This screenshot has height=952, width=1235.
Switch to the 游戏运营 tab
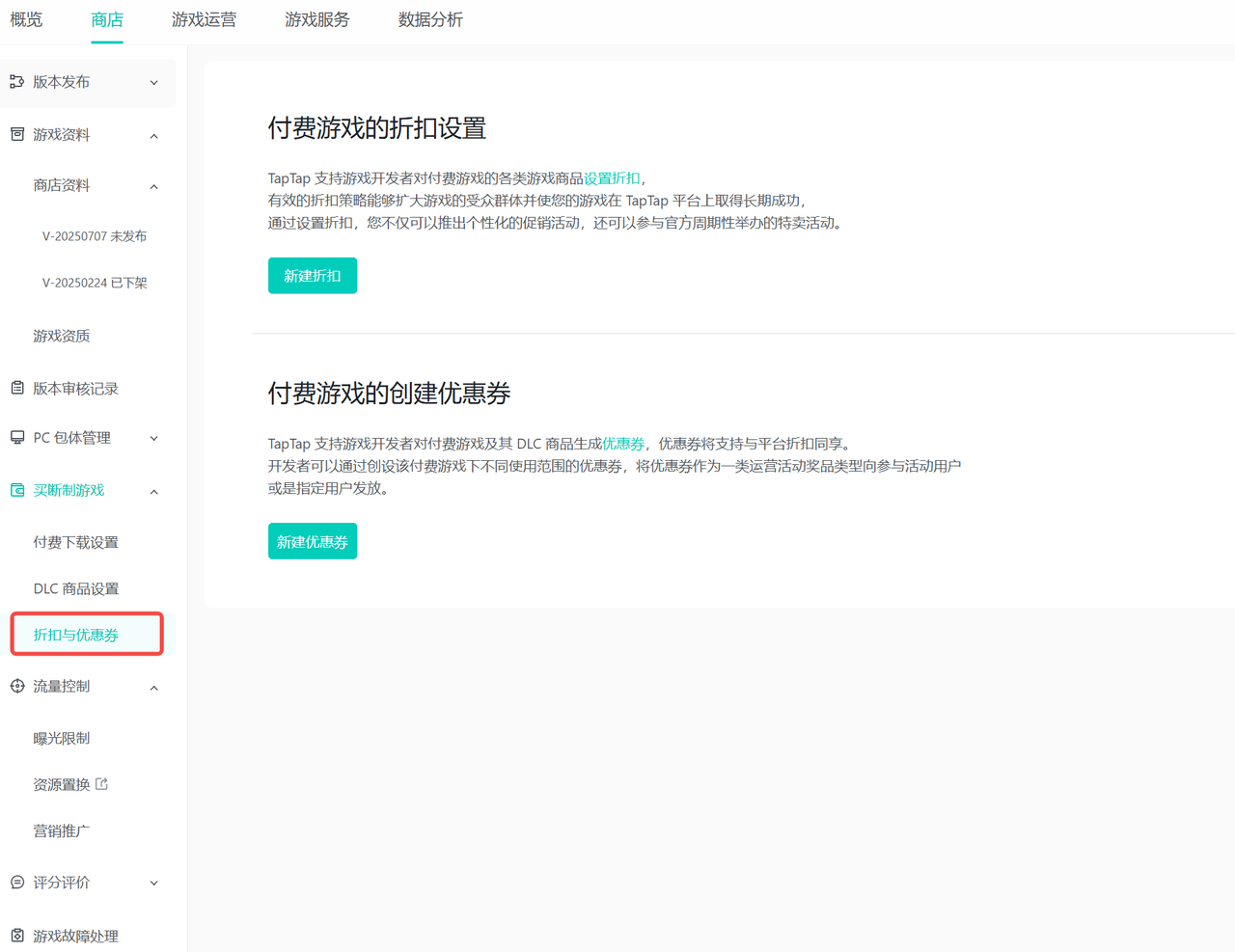click(204, 20)
